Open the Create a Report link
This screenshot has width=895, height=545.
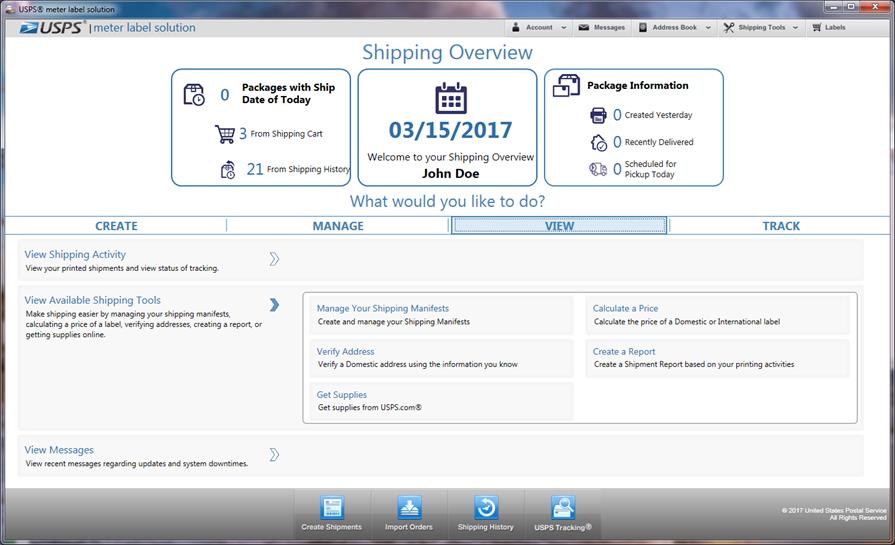pyautogui.click(x=624, y=352)
